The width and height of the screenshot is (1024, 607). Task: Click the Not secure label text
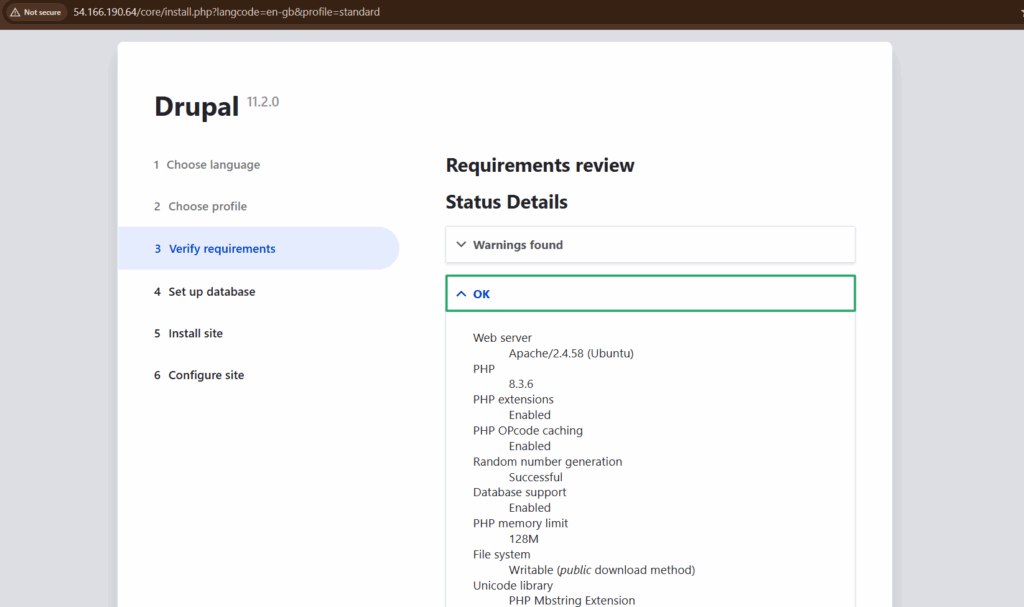42,12
